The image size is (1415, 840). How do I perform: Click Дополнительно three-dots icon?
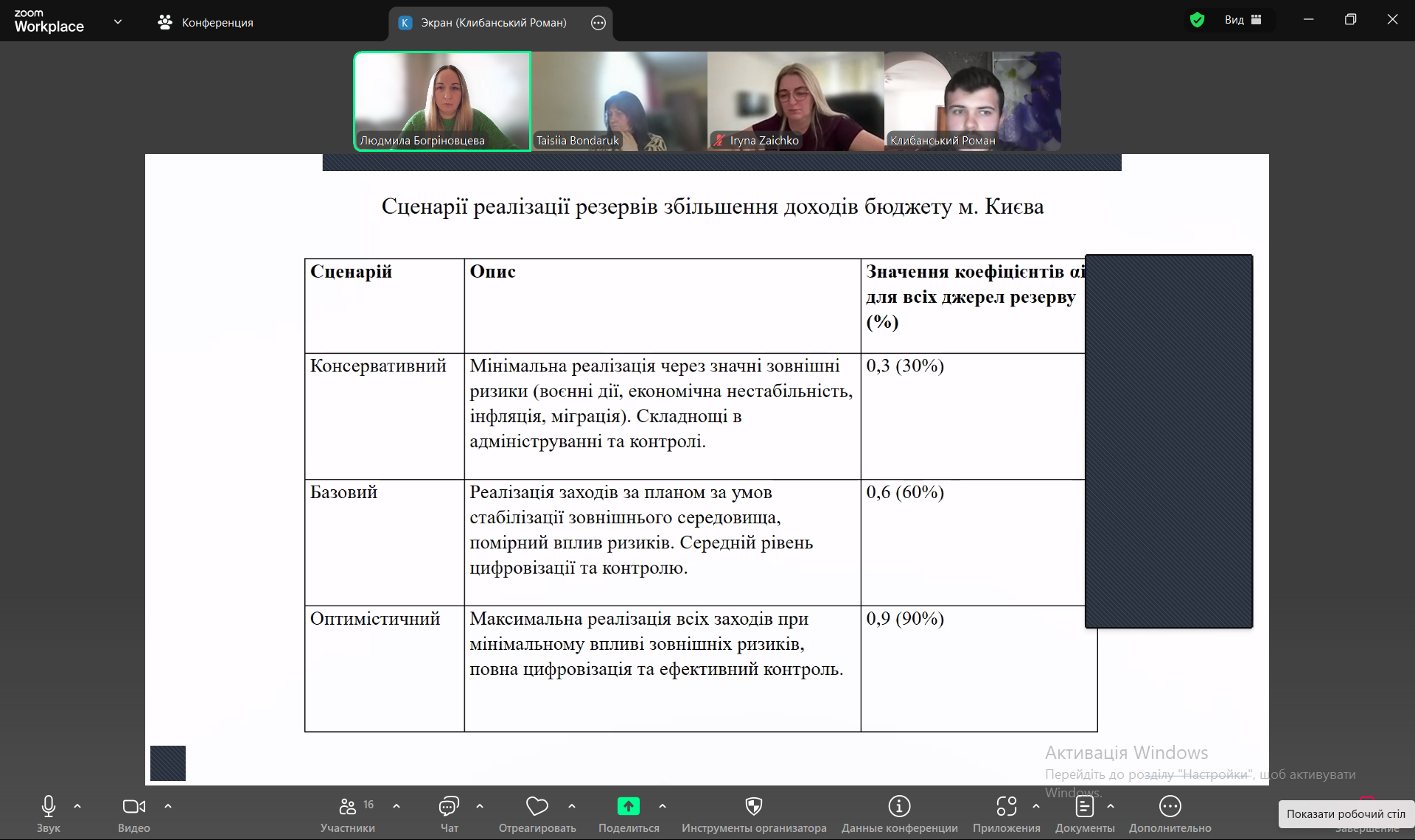1170,807
